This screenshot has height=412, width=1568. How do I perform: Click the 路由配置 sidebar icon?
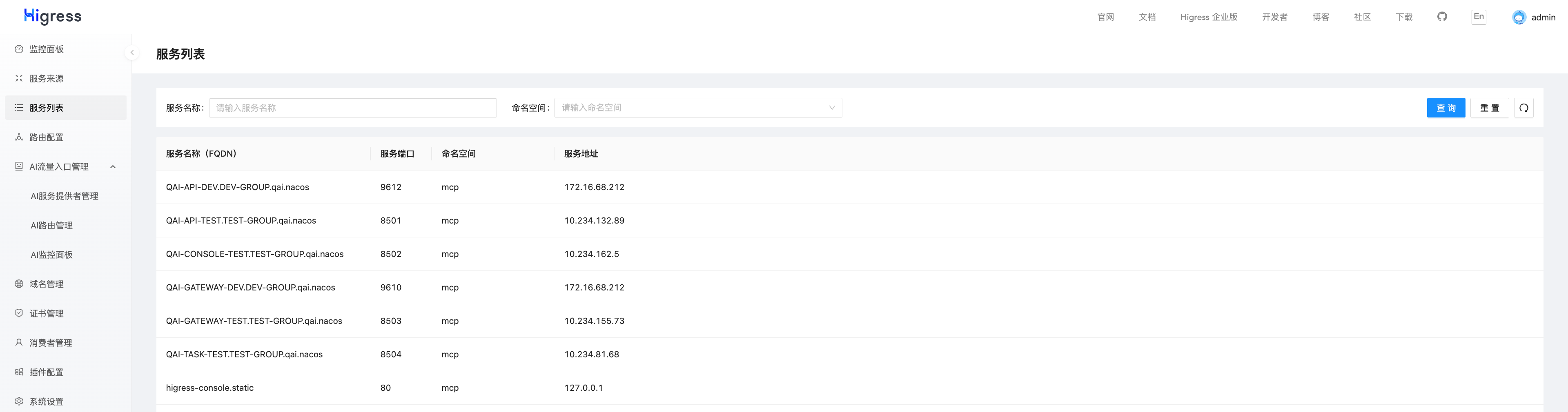pyautogui.click(x=19, y=137)
